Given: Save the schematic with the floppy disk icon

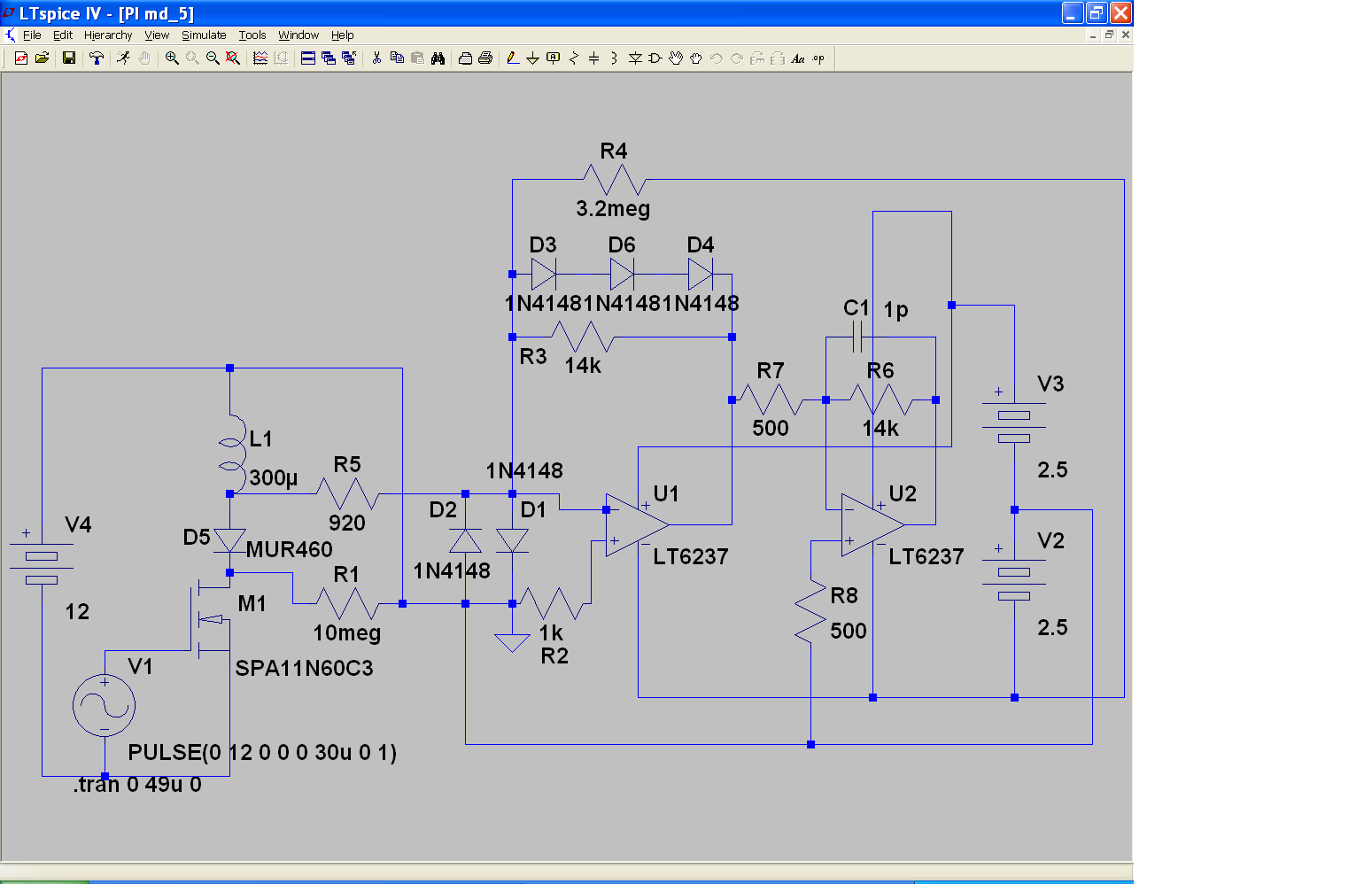Looking at the screenshot, I should 68,58.
